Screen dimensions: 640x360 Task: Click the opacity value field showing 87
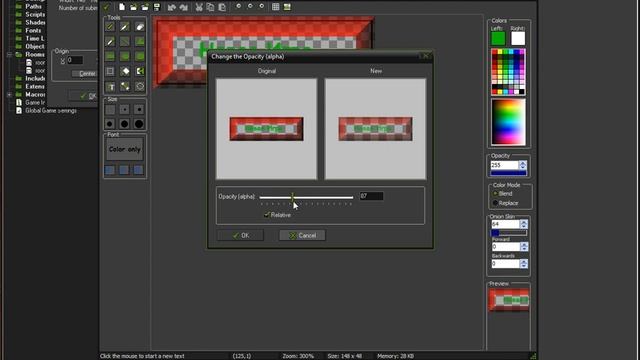coord(371,196)
